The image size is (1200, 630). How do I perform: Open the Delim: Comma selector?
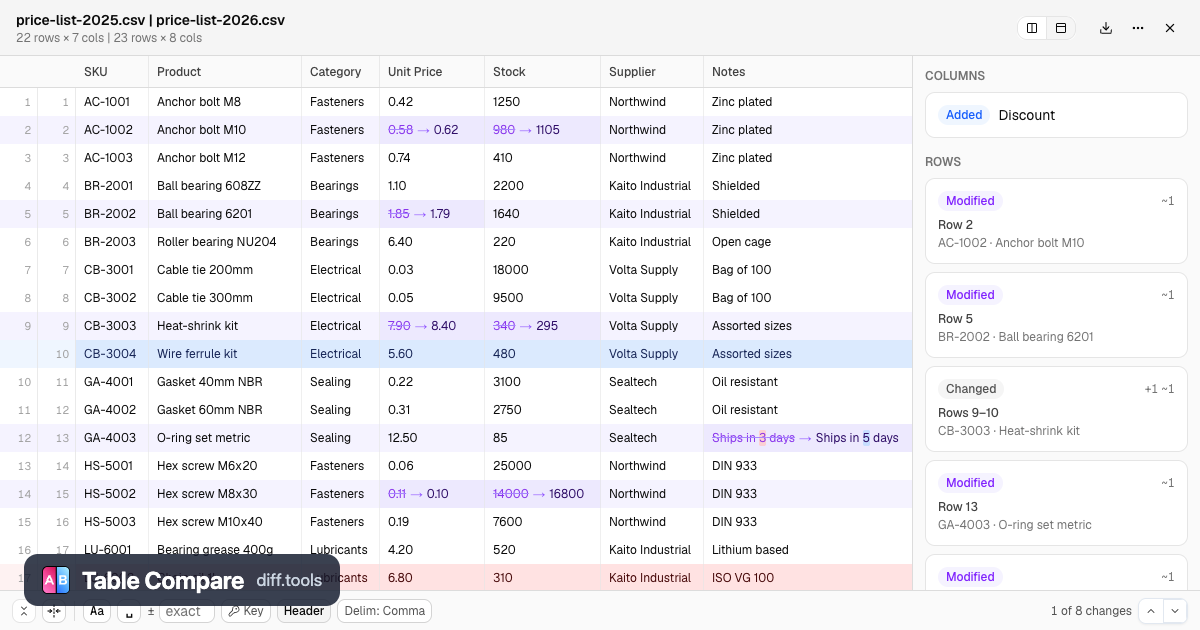coord(385,611)
